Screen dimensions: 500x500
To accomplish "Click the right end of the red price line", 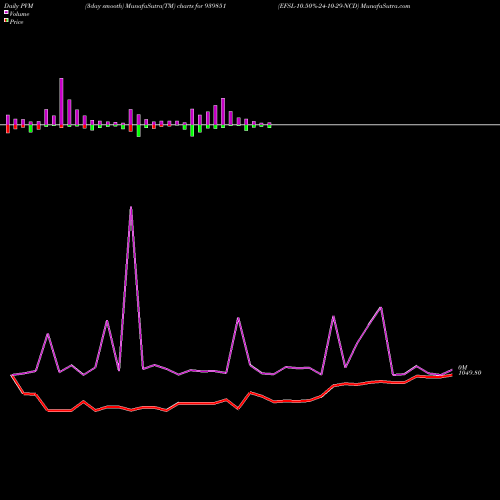I will click(x=452, y=375).
